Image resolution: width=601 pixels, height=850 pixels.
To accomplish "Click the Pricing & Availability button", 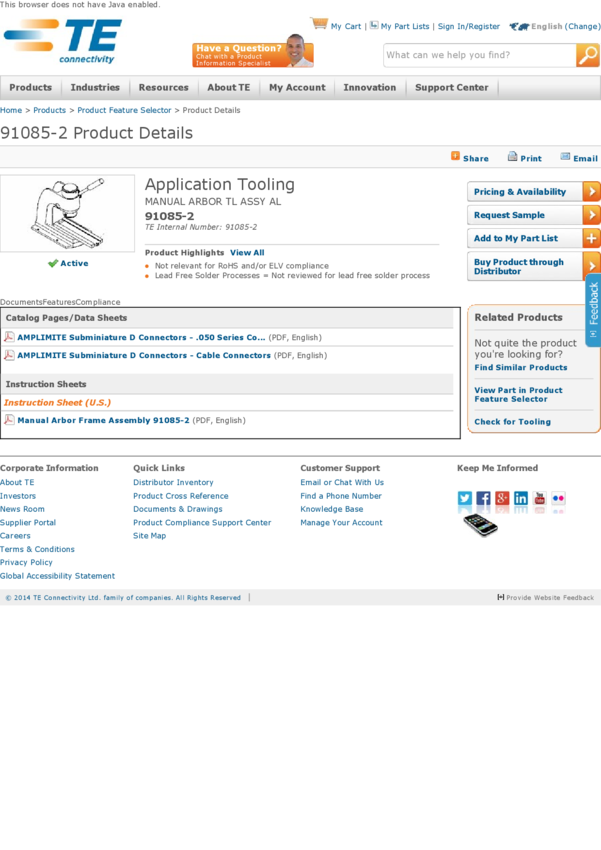I will tap(534, 191).
